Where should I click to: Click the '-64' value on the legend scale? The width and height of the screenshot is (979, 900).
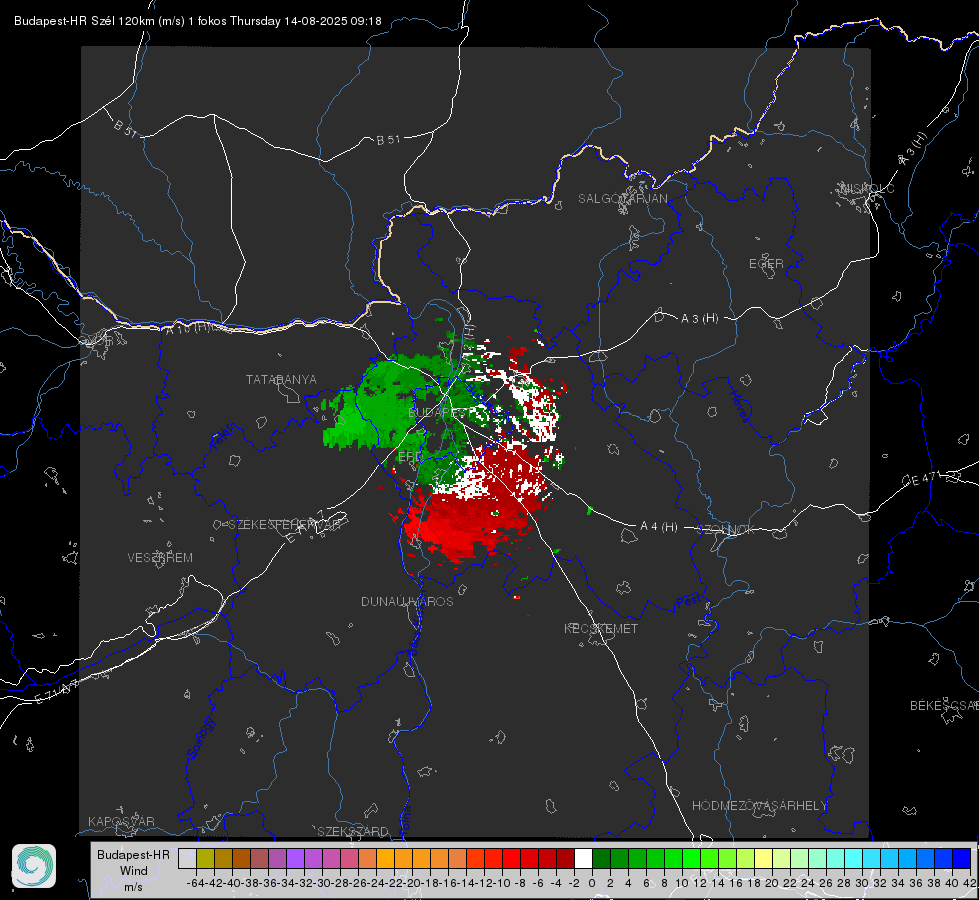pos(195,883)
